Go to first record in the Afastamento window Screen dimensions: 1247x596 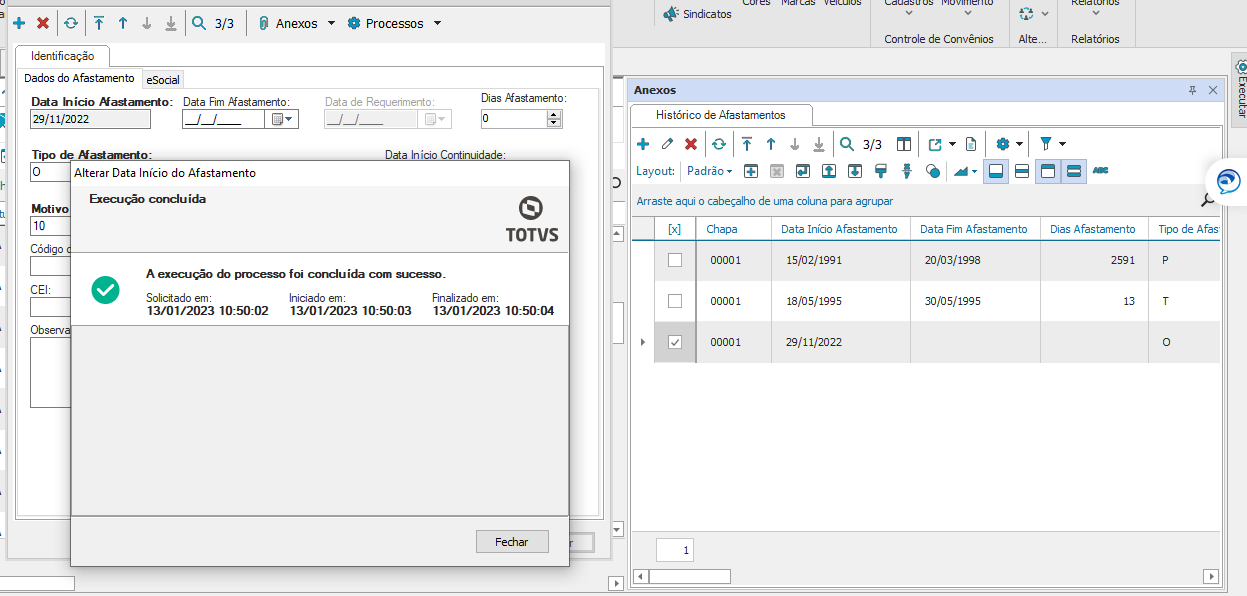tap(99, 23)
